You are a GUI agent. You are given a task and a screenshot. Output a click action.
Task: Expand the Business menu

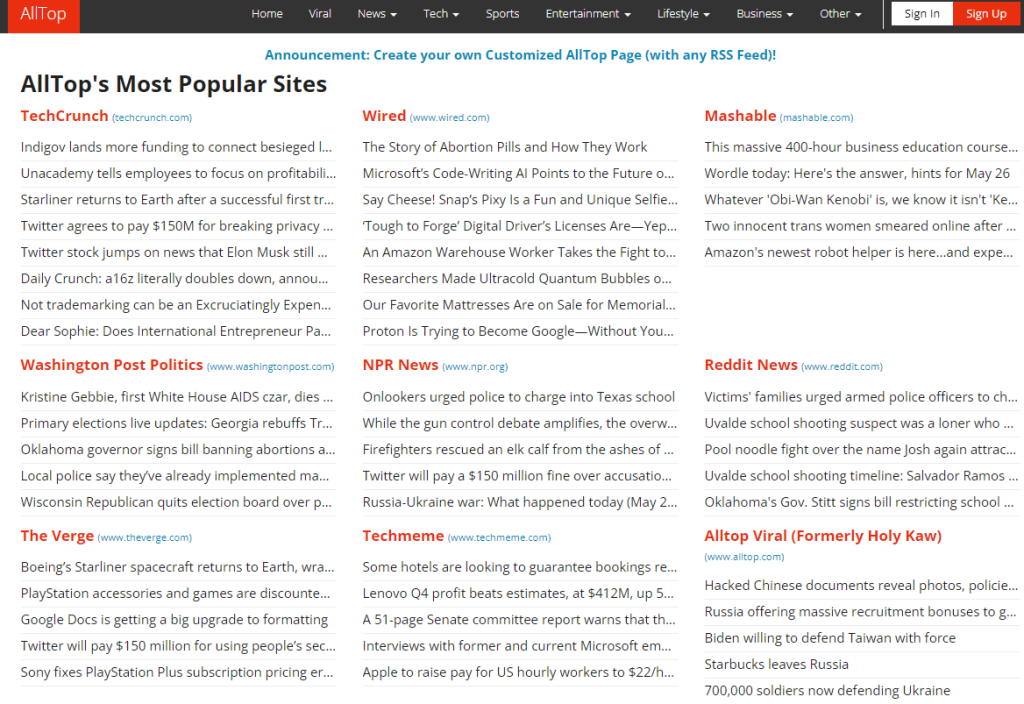(x=764, y=14)
